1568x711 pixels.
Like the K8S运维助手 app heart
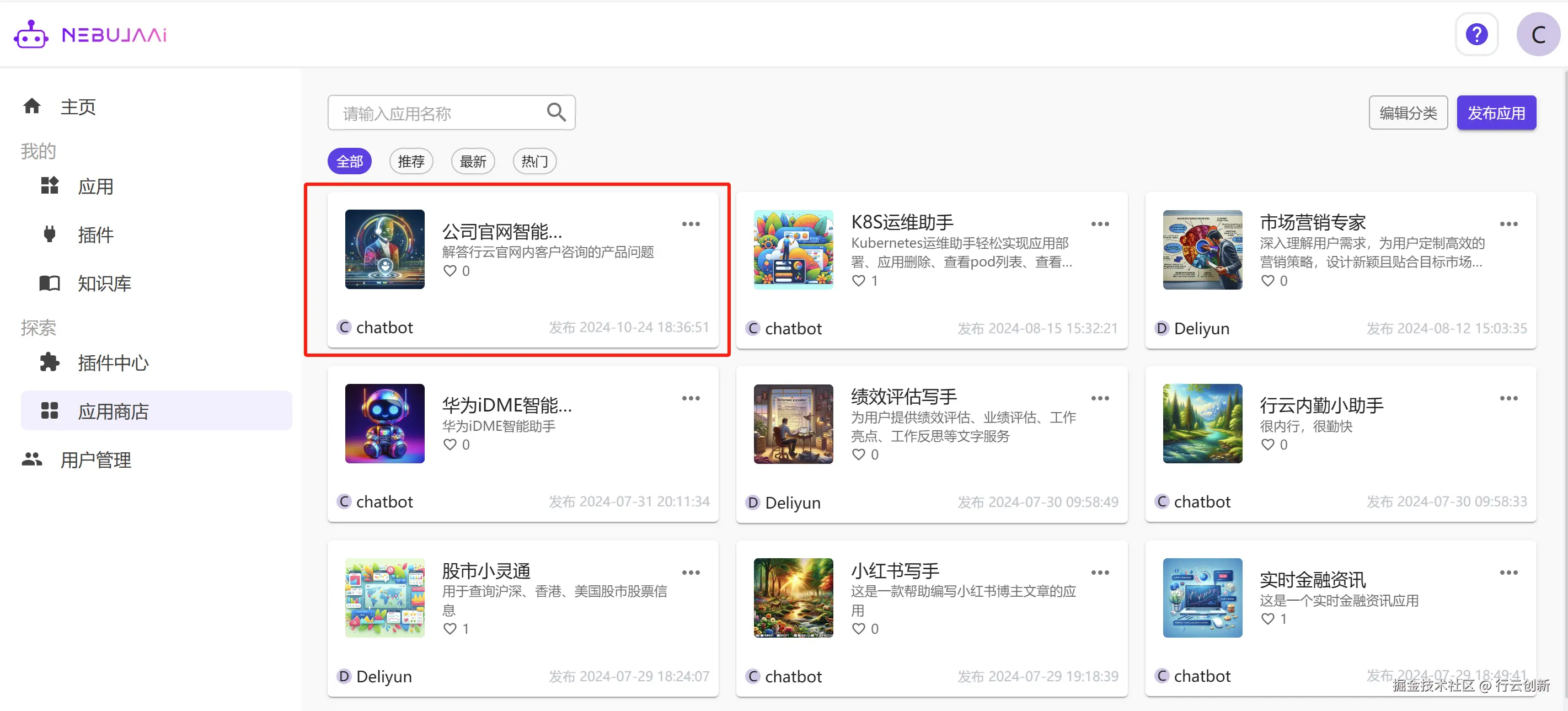[858, 281]
